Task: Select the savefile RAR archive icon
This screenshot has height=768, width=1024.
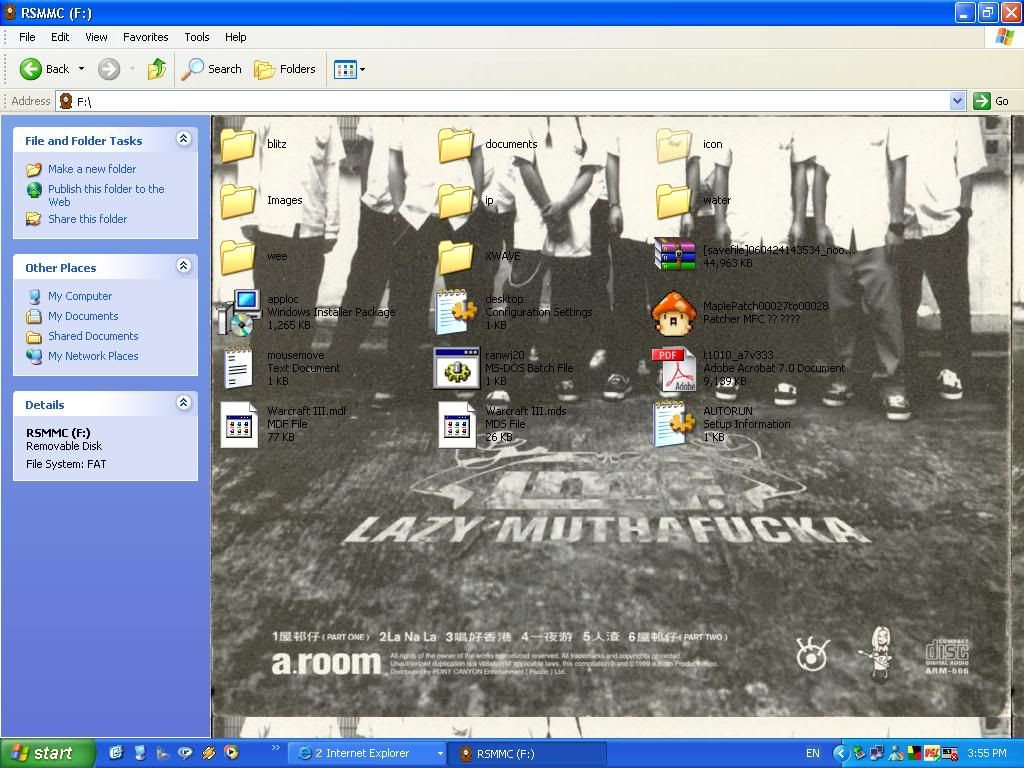Action: tap(675, 255)
